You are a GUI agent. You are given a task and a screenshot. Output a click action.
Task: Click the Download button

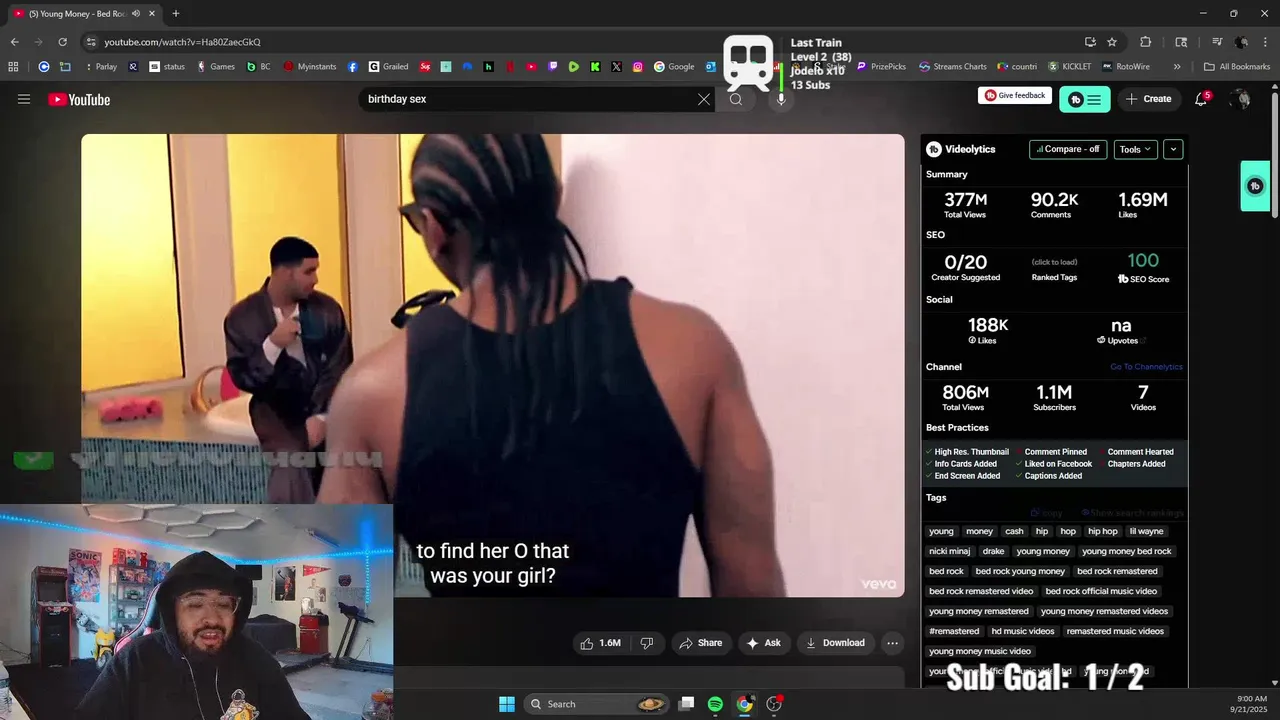point(835,643)
